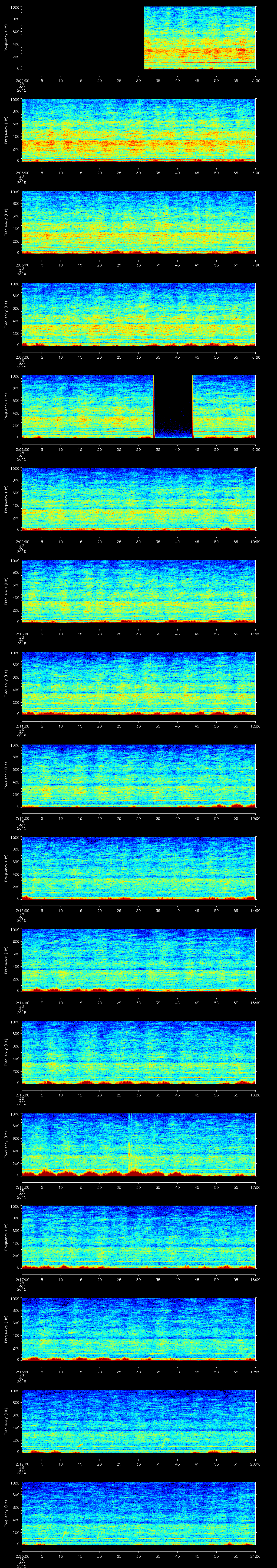Click the '2:10:00' time axis label
This screenshot has width=277, height=1568.
click(22, 634)
